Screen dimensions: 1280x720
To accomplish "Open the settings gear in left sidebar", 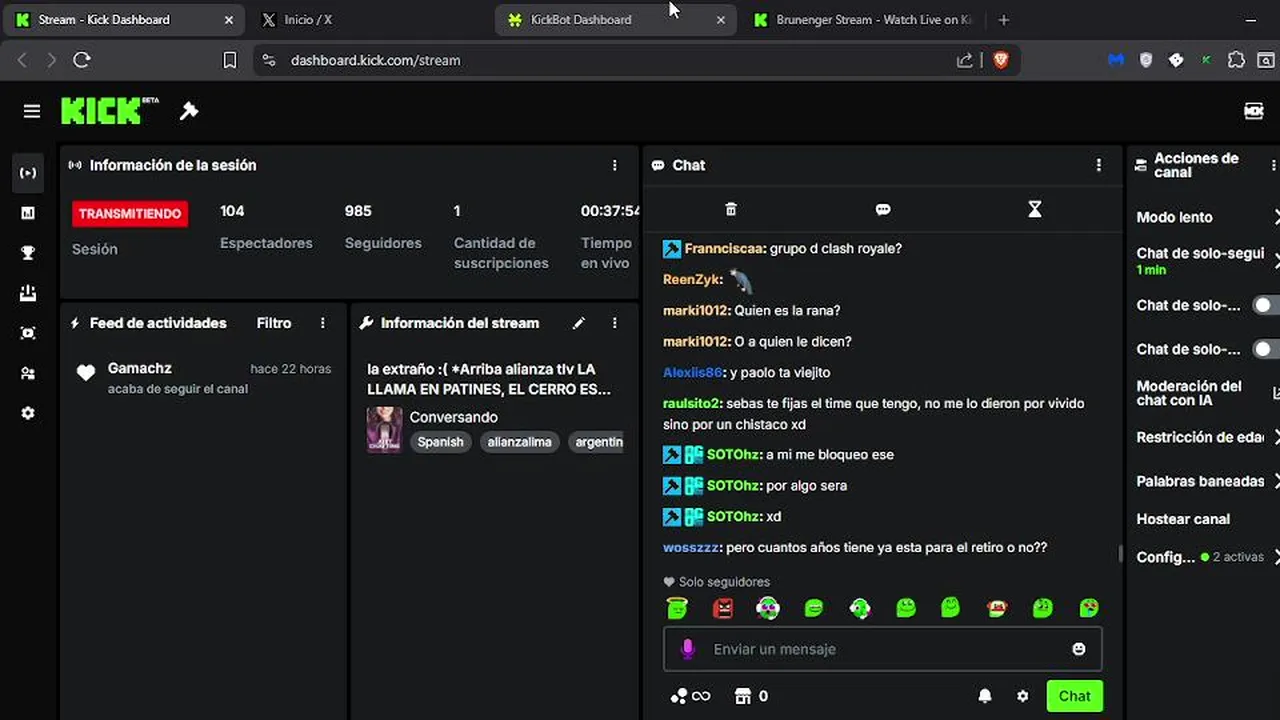I will point(28,413).
